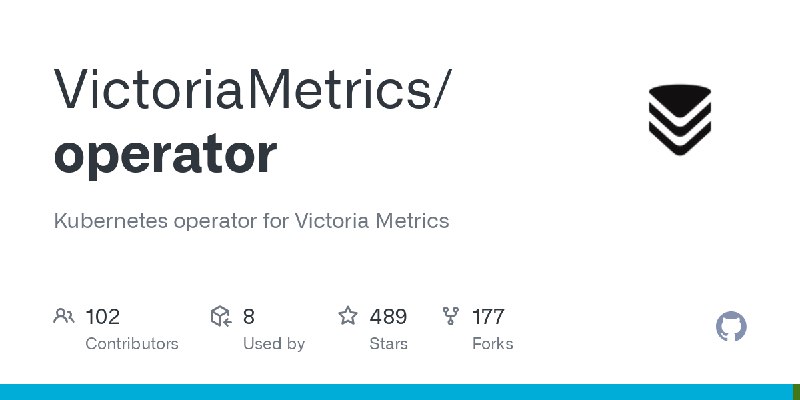Open the Forks label text

coord(493,343)
